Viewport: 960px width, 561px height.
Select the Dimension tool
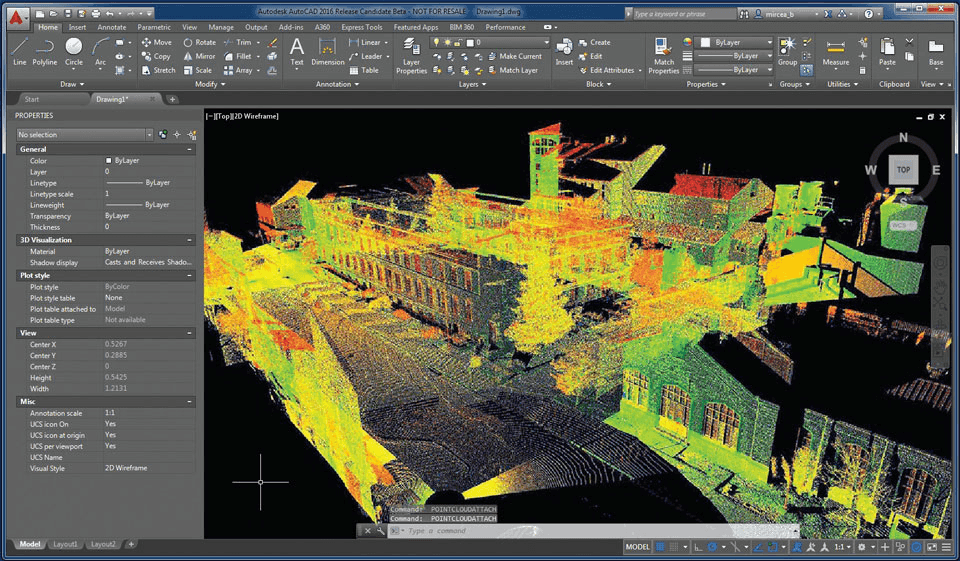click(x=328, y=51)
